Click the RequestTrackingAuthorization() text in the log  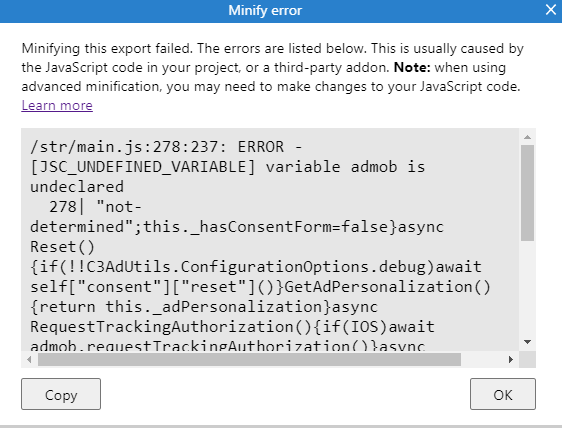pos(171,327)
